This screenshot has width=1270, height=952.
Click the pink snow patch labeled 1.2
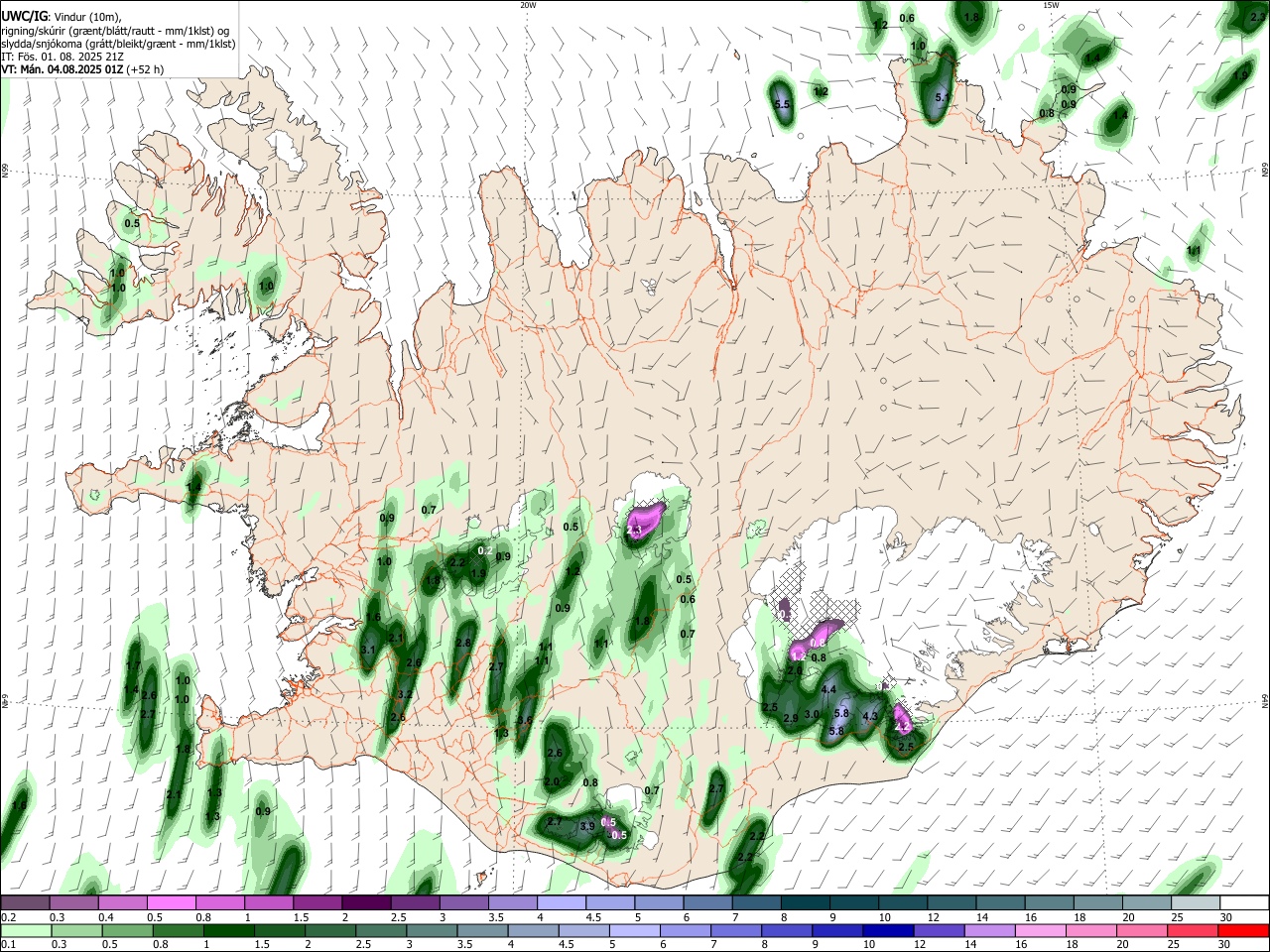click(800, 653)
